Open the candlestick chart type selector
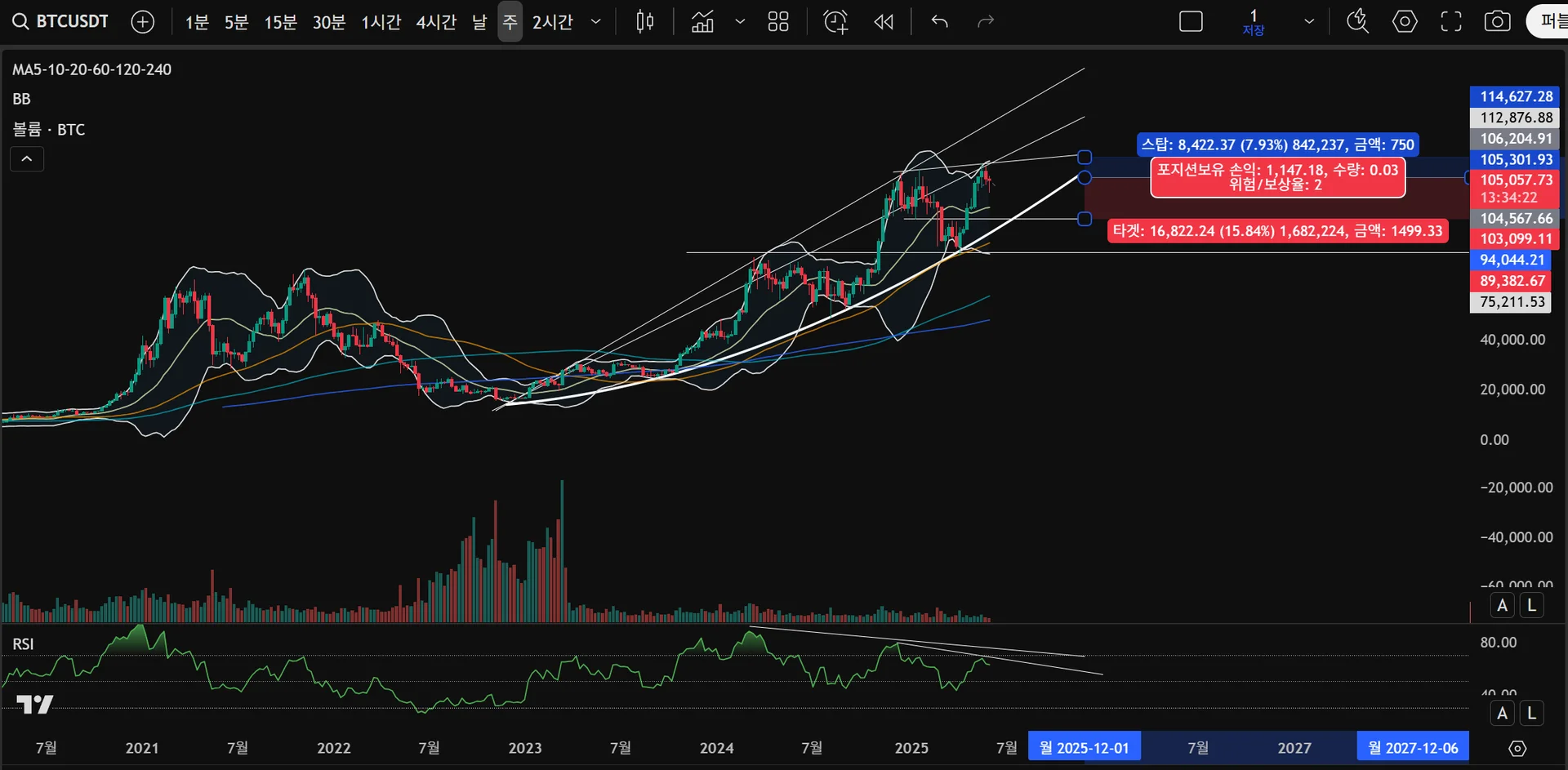The image size is (1568, 770). [x=645, y=22]
